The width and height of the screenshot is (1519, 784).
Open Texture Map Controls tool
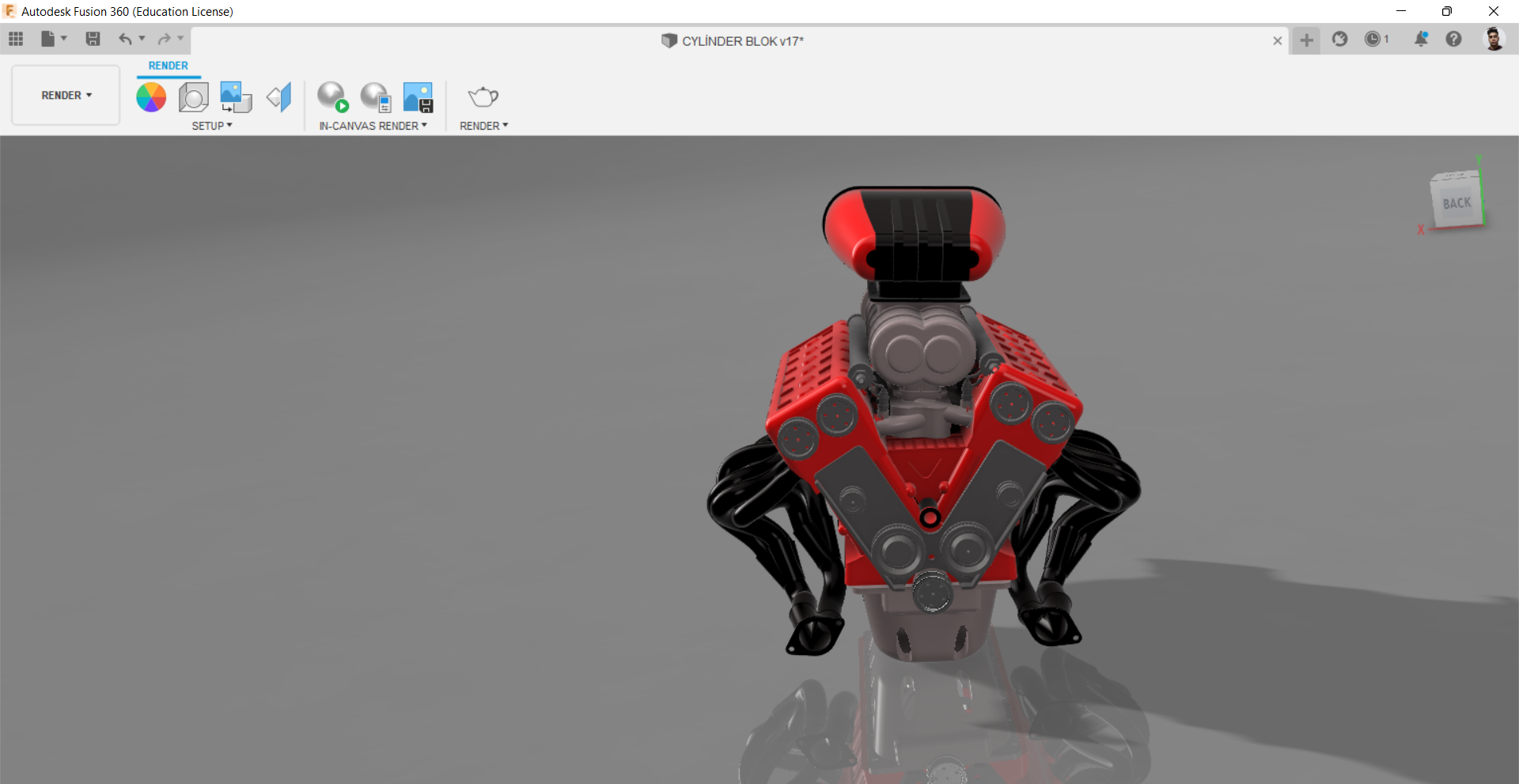point(278,97)
